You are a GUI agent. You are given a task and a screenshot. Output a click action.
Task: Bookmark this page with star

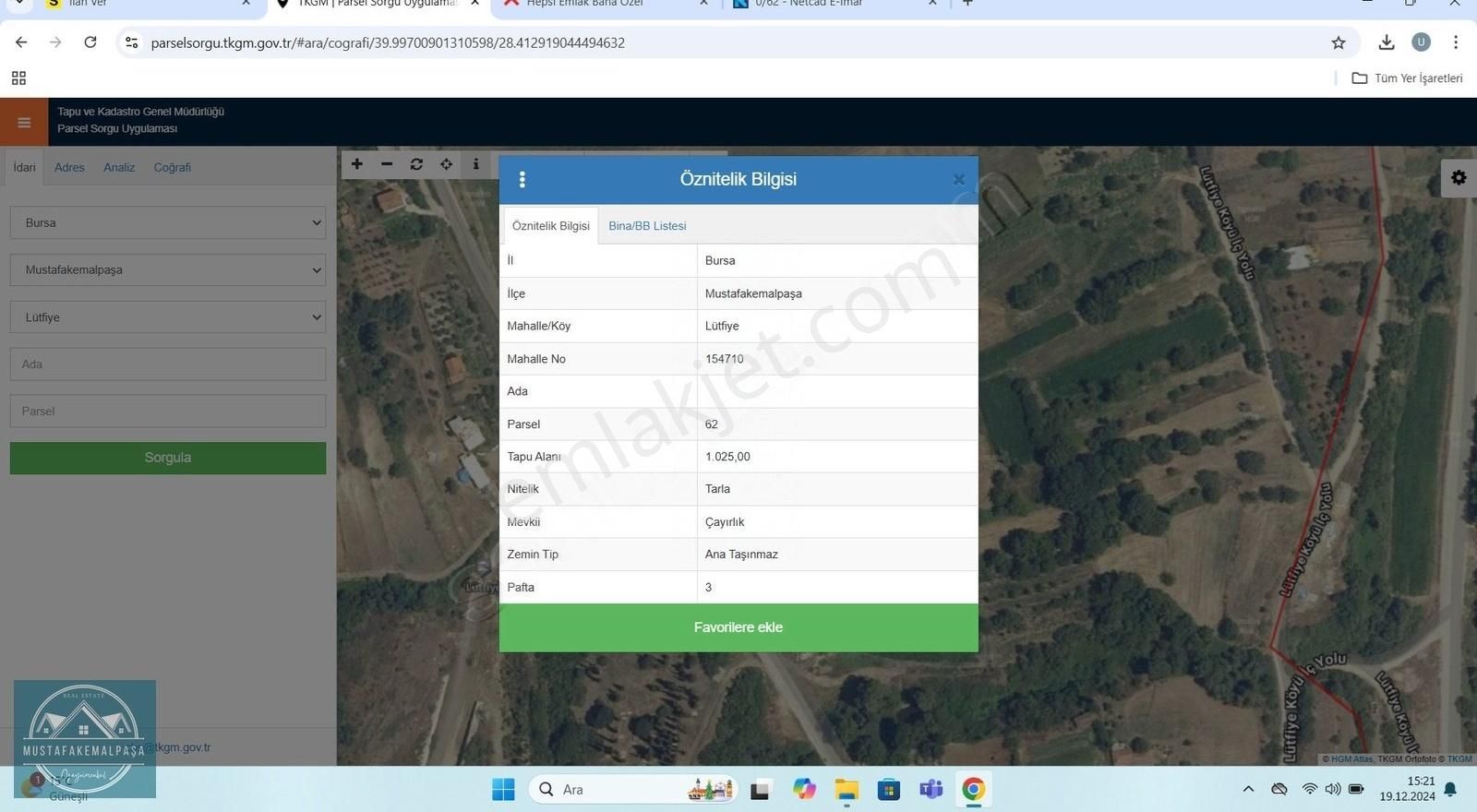[1339, 42]
